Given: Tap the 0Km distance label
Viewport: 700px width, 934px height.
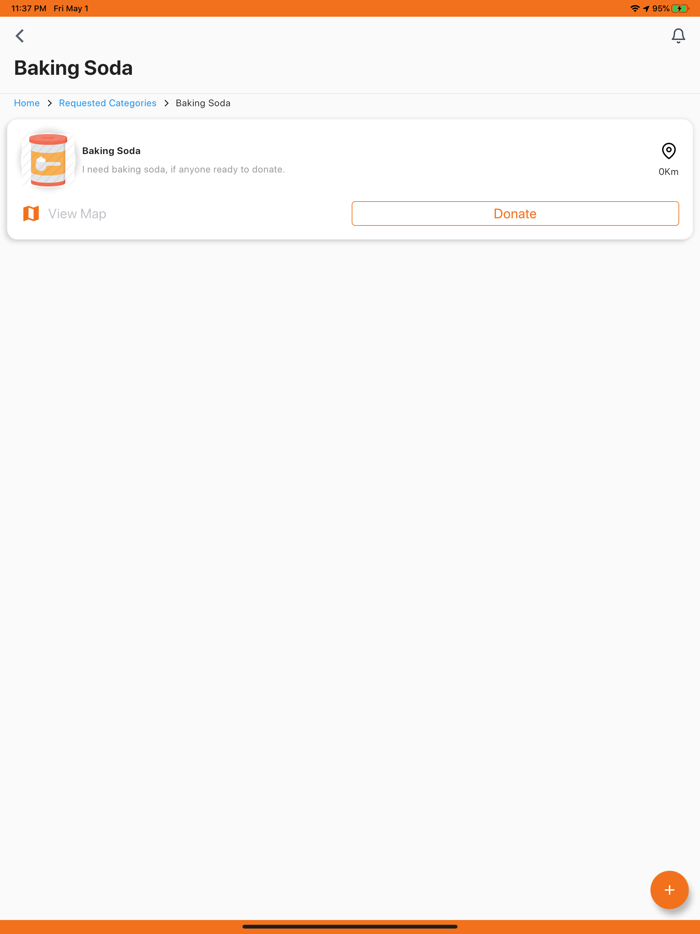Looking at the screenshot, I should (x=668, y=172).
